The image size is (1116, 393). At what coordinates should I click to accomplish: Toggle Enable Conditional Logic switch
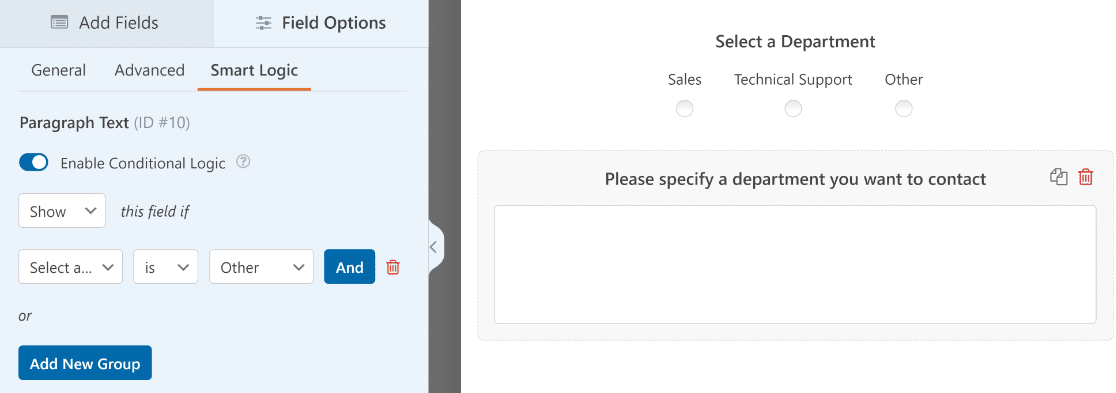(33, 162)
